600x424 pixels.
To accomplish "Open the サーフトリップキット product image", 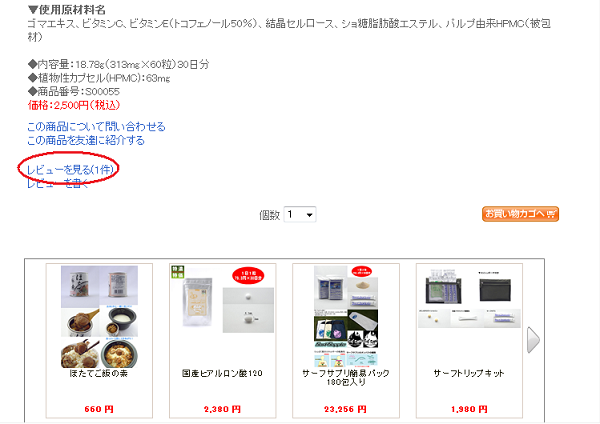I will [x=469, y=298].
